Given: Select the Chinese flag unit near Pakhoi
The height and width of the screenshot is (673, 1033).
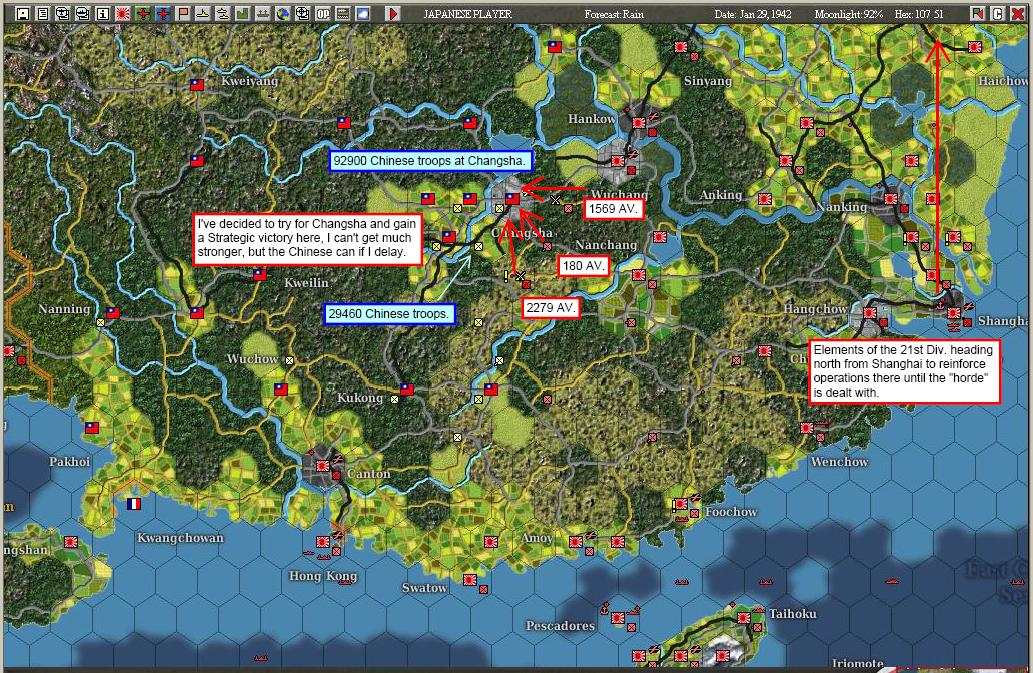Looking at the screenshot, I should pyautogui.click(x=92, y=427).
